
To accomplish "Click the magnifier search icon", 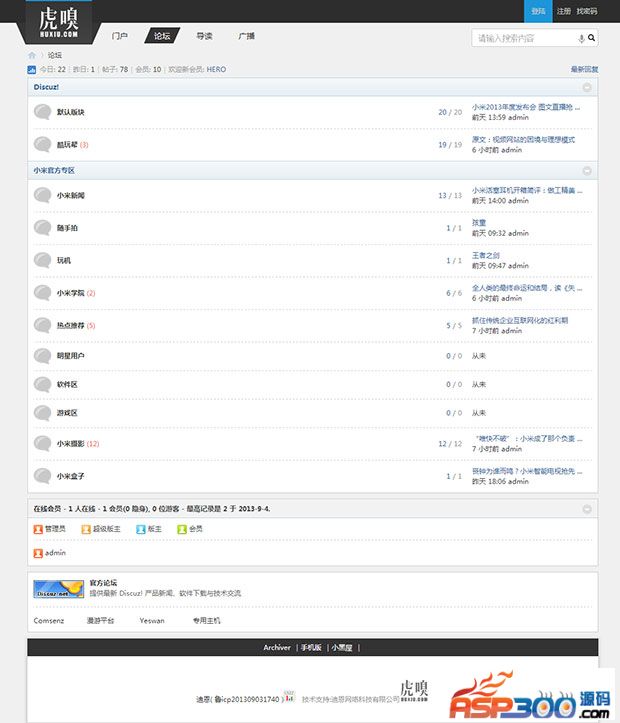I will [591, 38].
